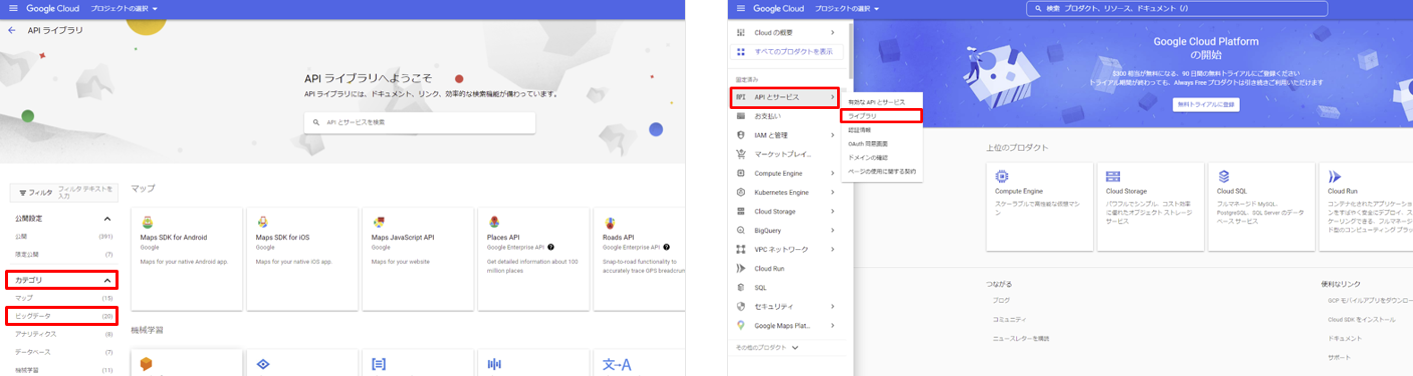Collapse the カテゴリ filter section
This screenshot has height=376, width=1413.
pos(107,281)
